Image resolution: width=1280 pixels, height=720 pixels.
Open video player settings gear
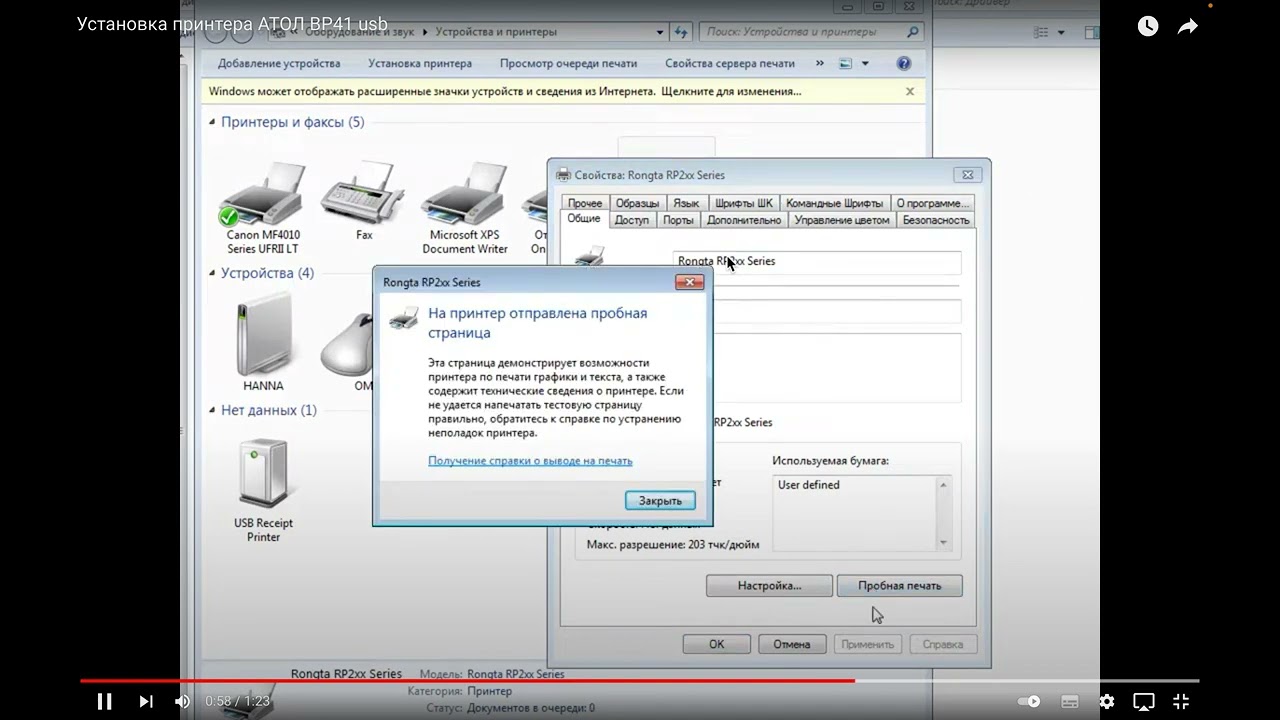[1107, 702]
